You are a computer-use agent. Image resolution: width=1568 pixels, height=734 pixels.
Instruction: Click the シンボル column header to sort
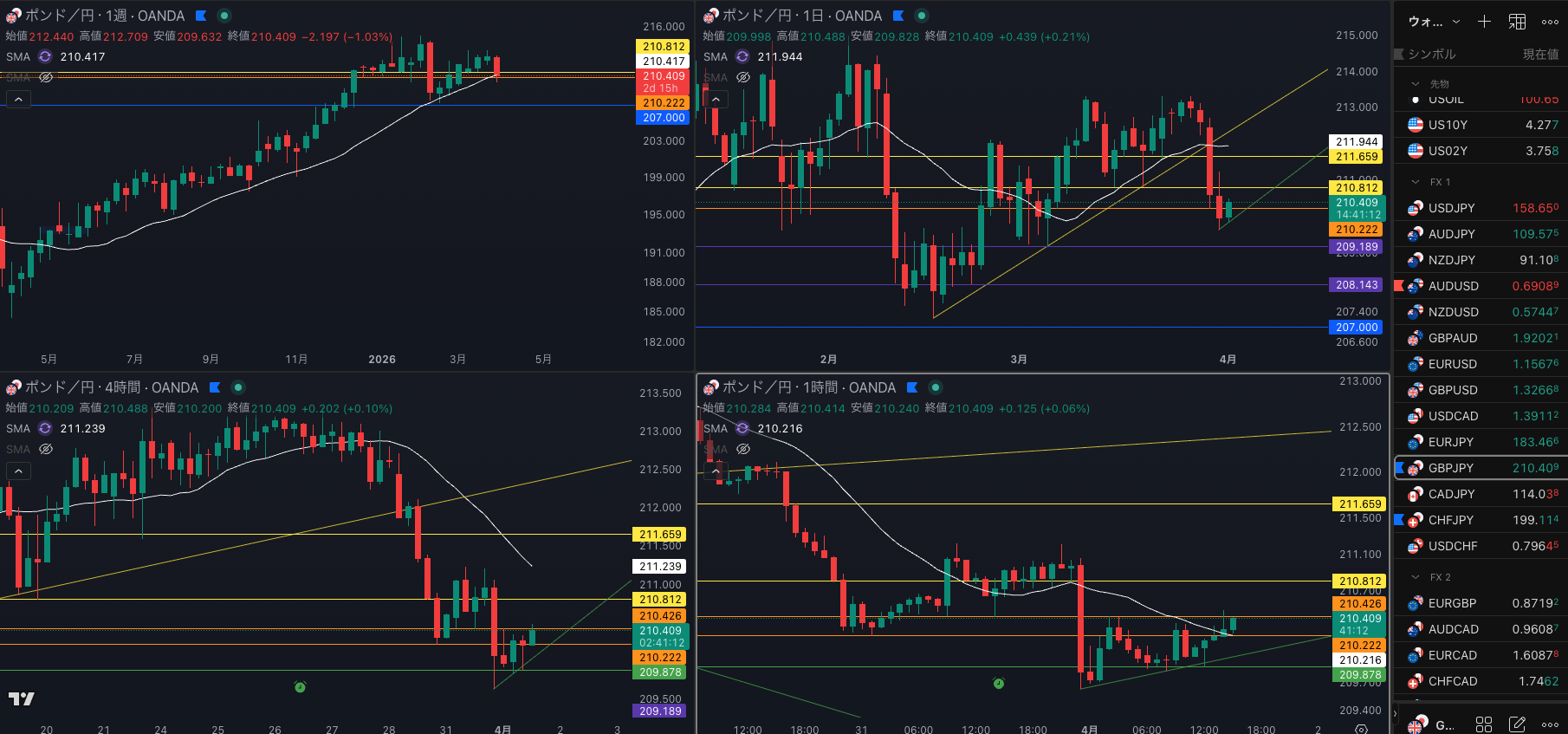[x=1431, y=54]
